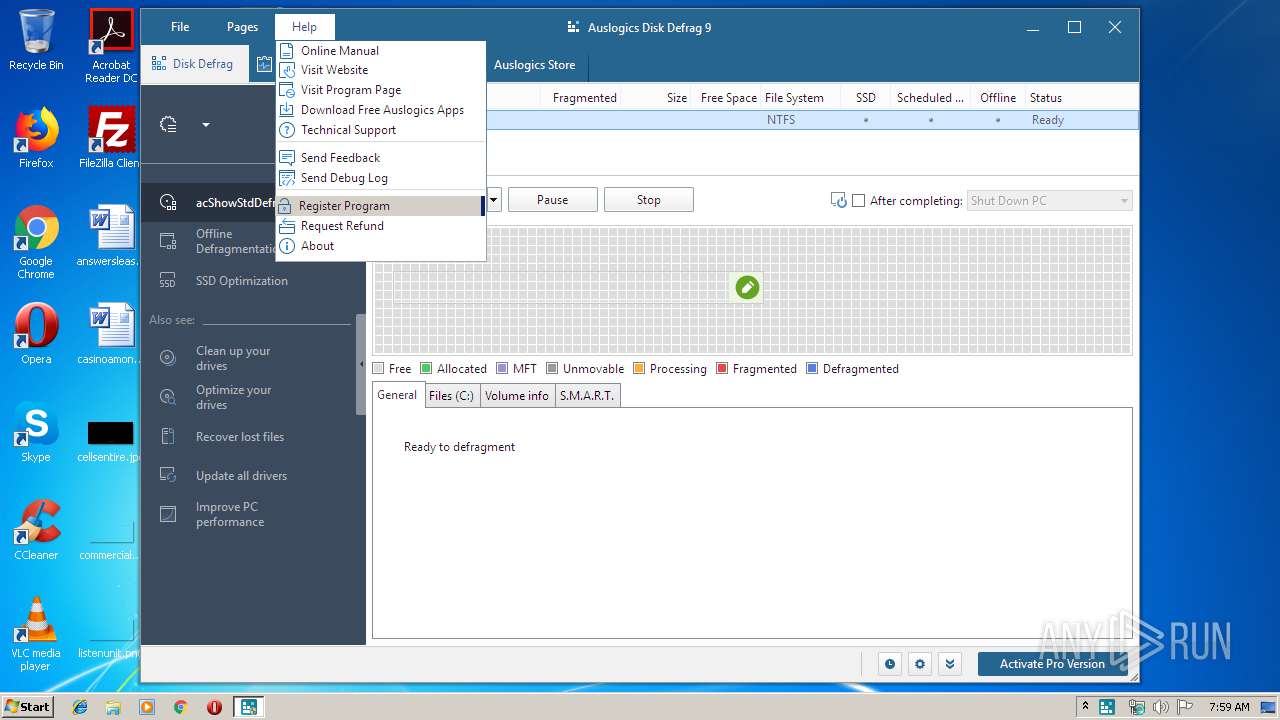Click the Stop button
Screen dimensions: 1280x720
tap(648, 200)
